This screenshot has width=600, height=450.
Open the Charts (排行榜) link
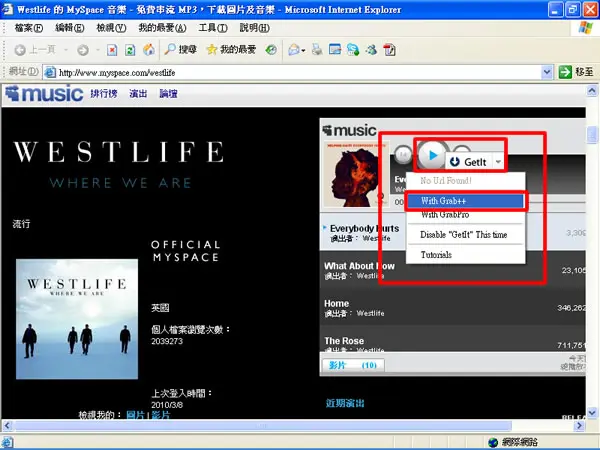pos(104,94)
